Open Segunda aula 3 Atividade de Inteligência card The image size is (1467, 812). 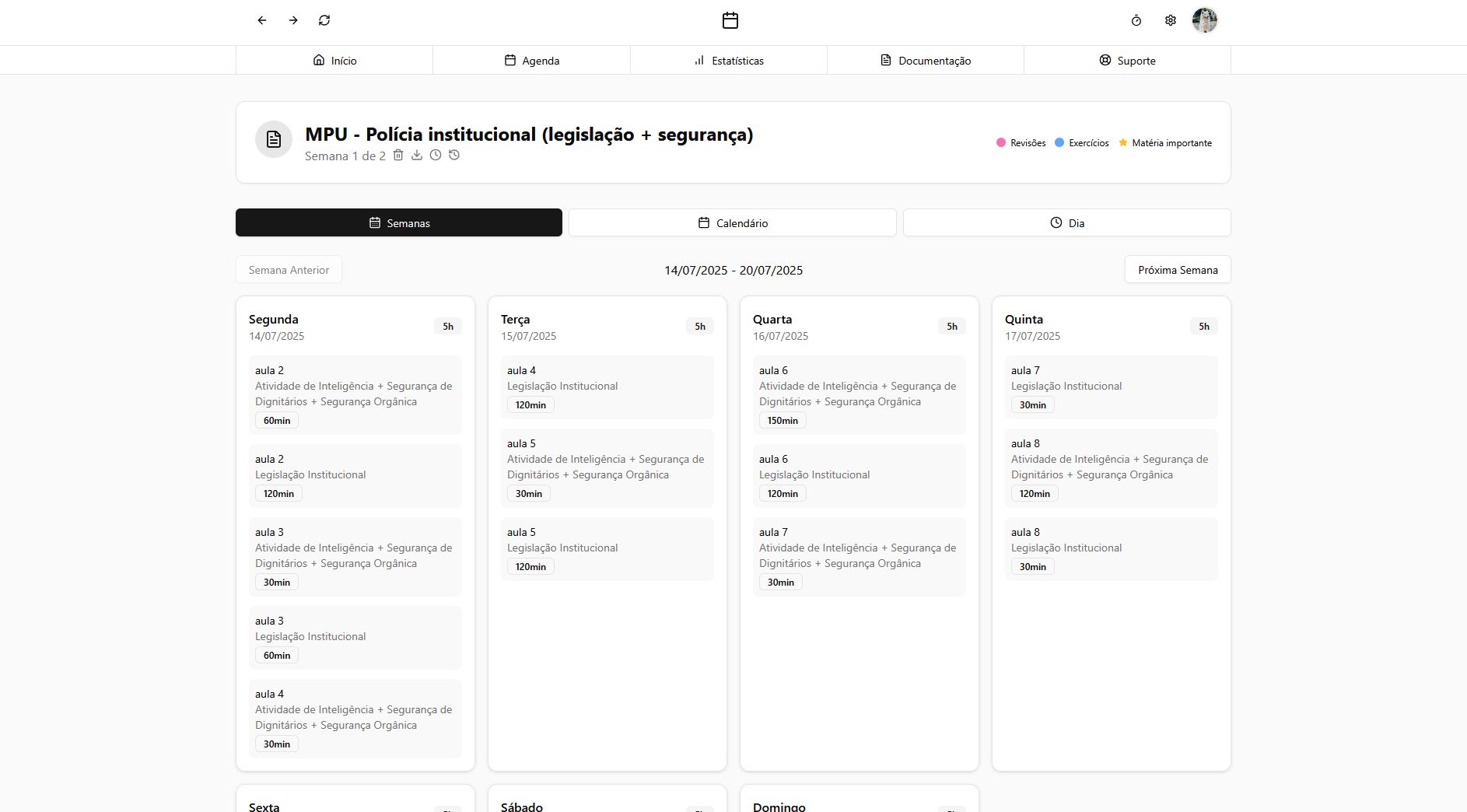[x=355, y=557]
